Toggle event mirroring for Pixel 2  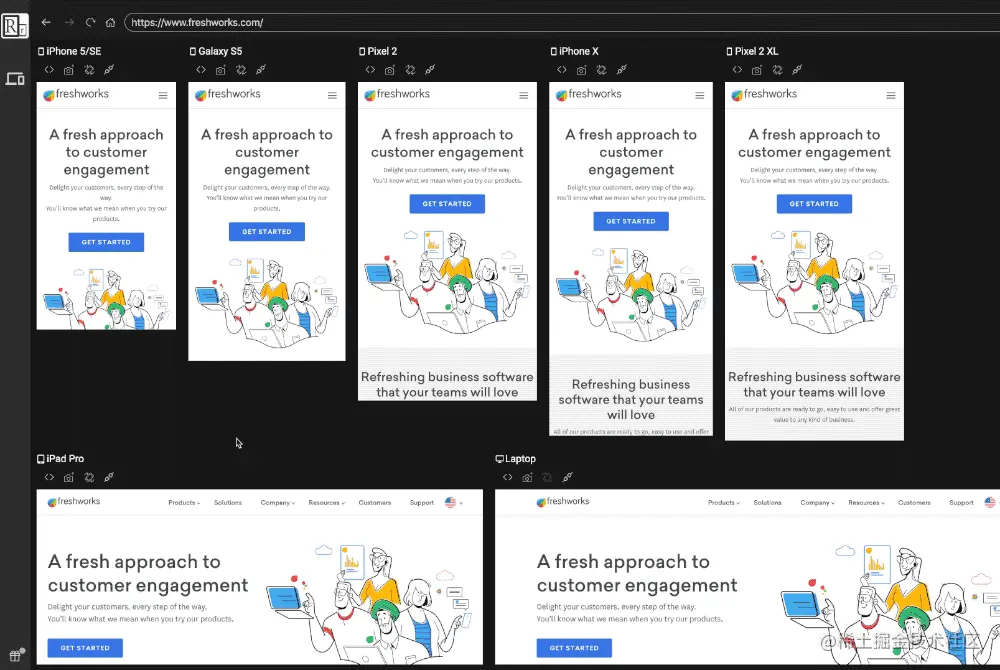[430, 69]
